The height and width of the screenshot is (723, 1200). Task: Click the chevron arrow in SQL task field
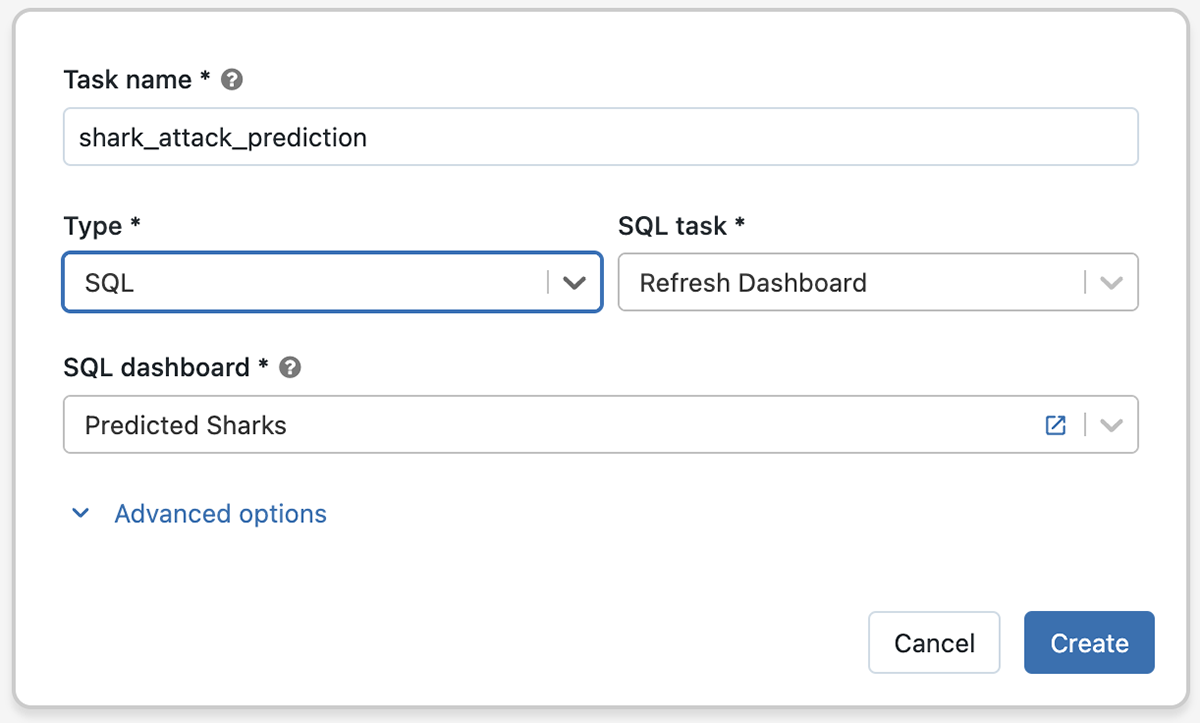point(1111,283)
